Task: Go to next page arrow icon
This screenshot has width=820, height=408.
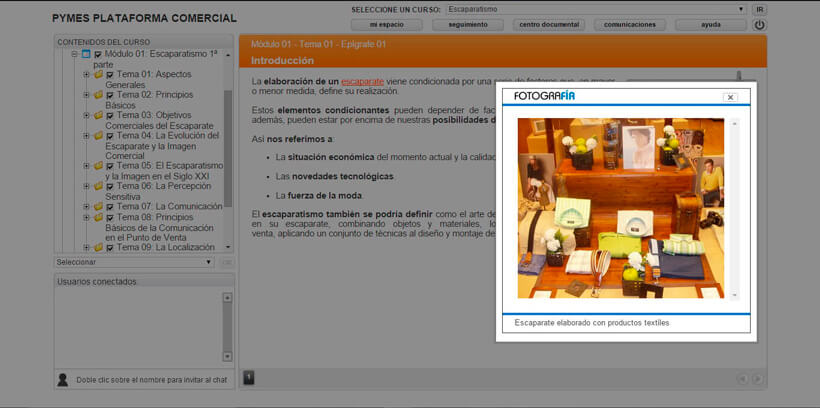Action: pyautogui.click(x=757, y=379)
